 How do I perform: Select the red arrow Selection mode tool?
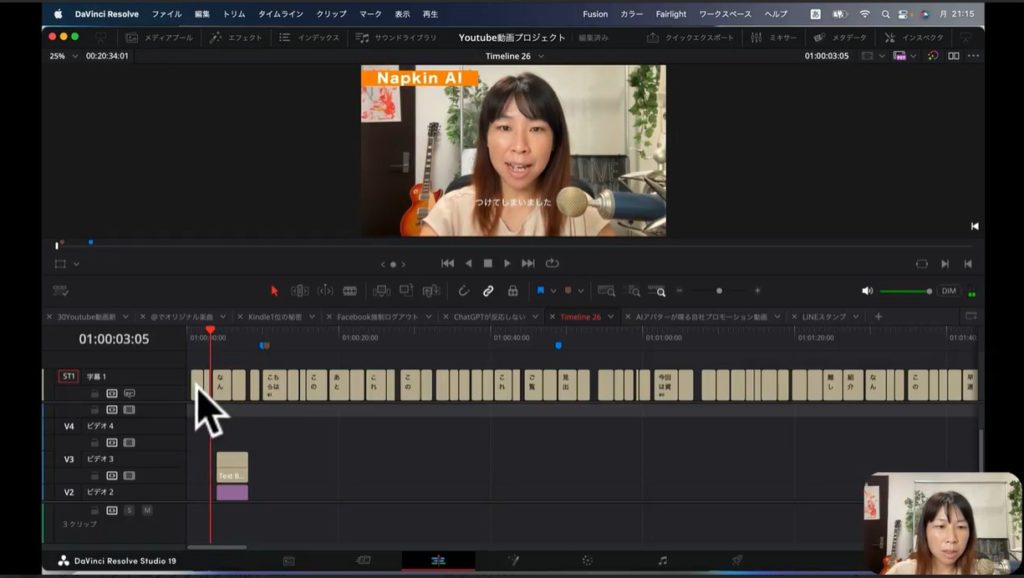275,291
